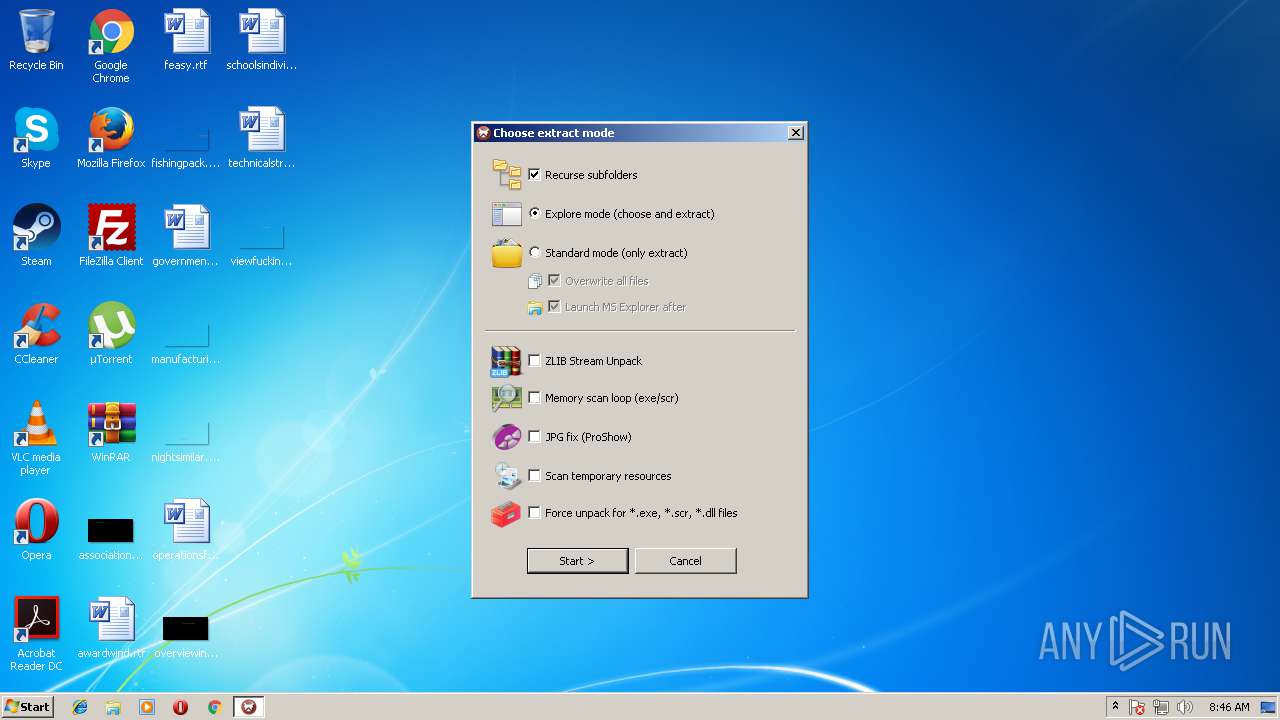This screenshot has width=1280, height=720.
Task: Click the Cancel button
Action: pyautogui.click(x=685, y=561)
